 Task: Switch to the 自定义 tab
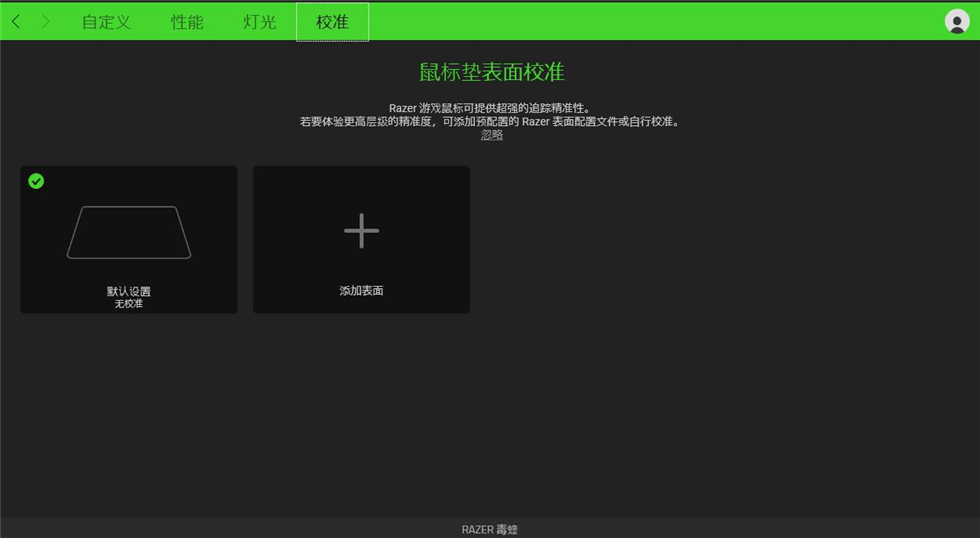tap(106, 22)
